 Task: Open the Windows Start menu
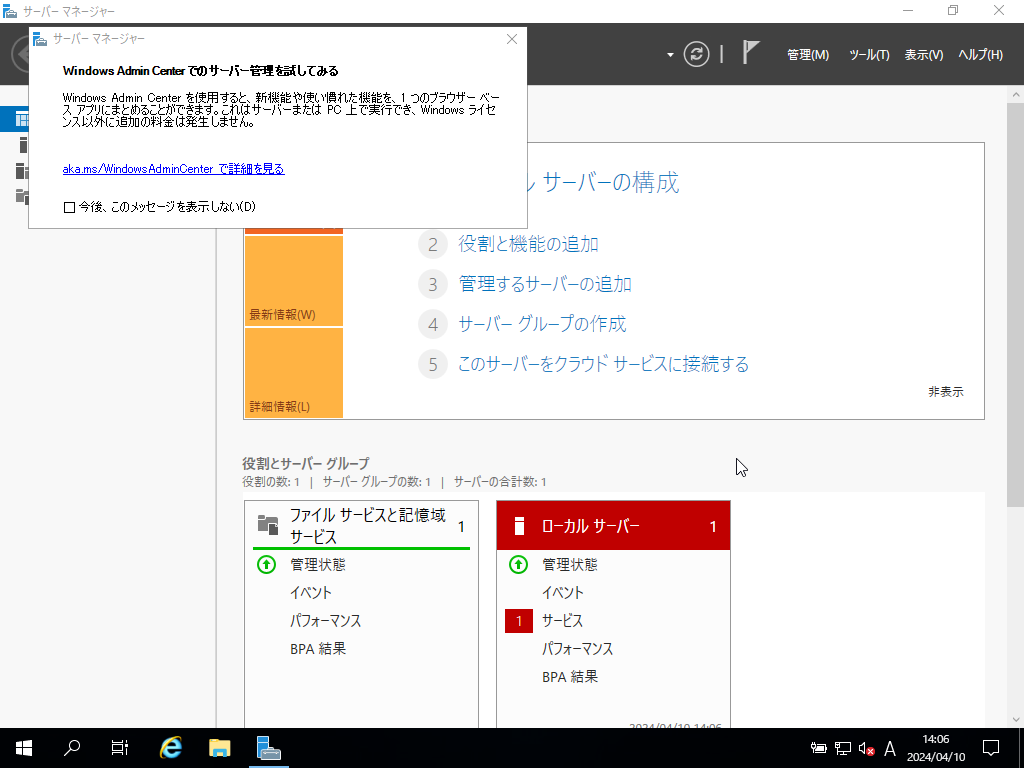point(24,748)
